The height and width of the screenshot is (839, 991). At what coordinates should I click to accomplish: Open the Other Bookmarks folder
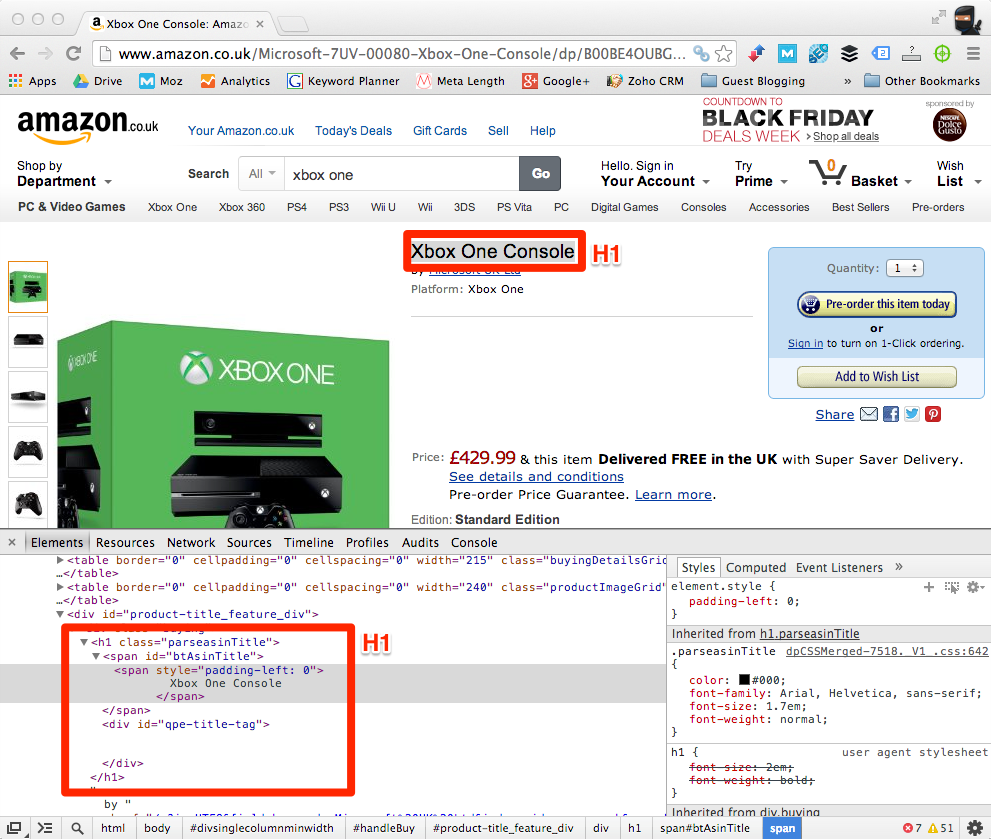(x=921, y=81)
